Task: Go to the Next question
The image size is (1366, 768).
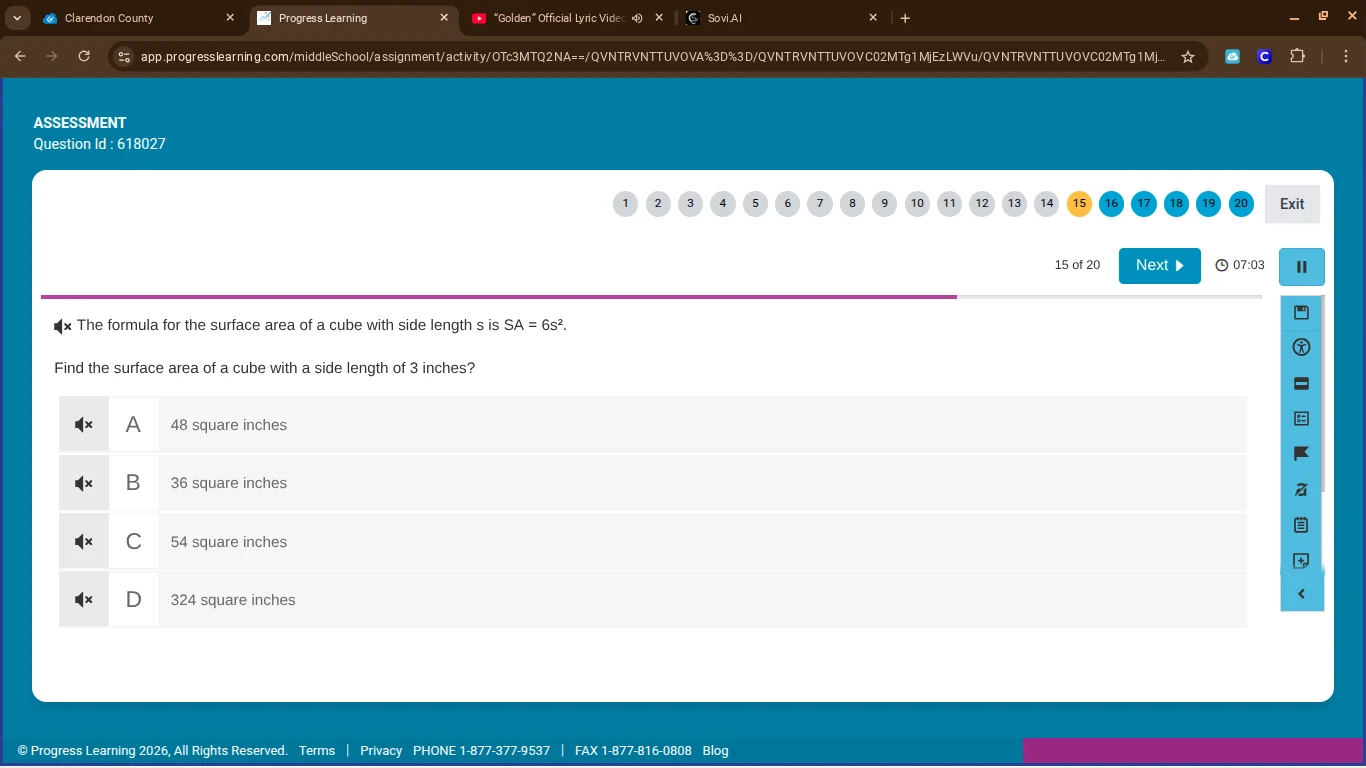Action: 1159,266
